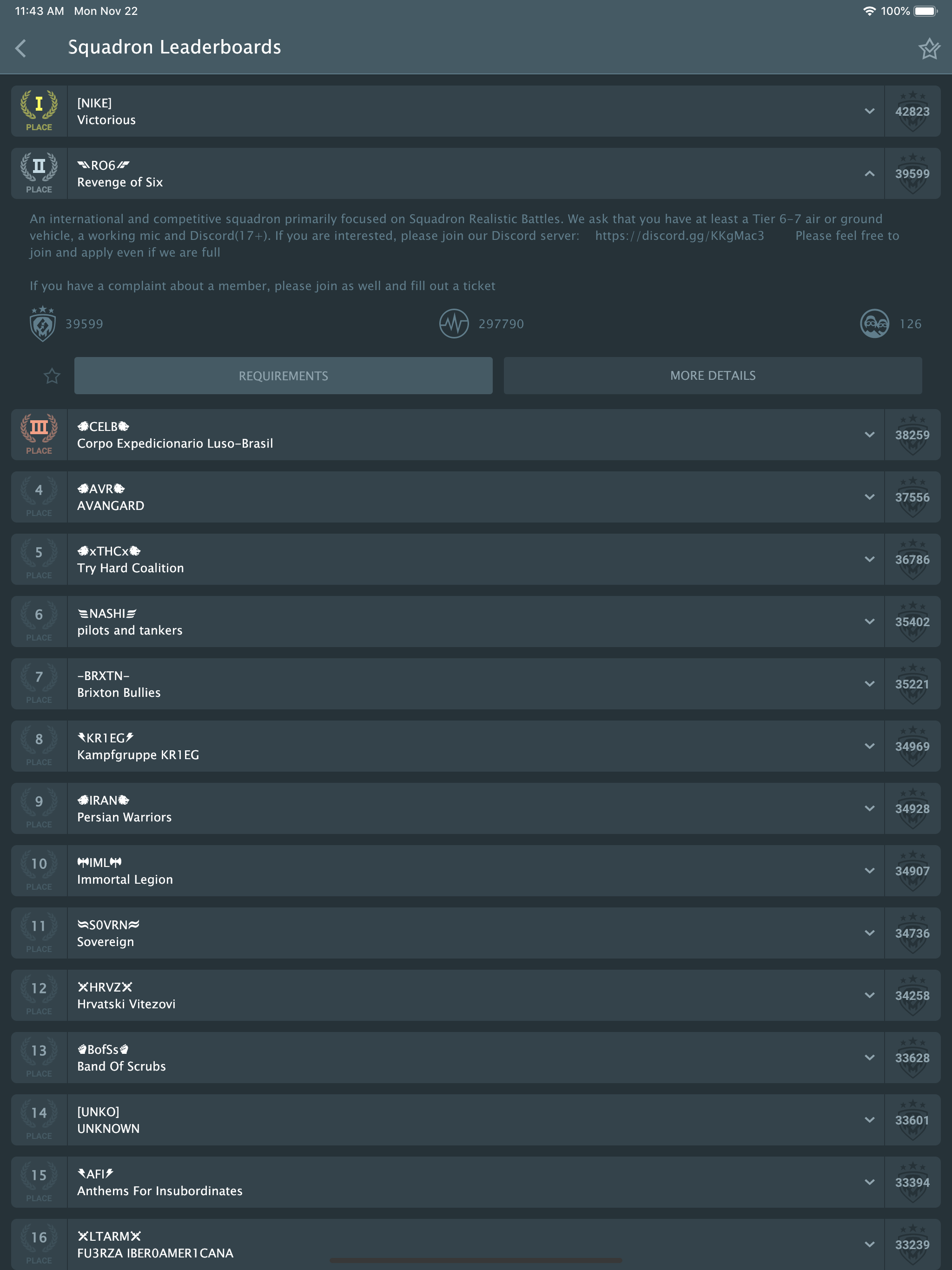Expand the UNKNOWN row chevron
The width and height of the screenshot is (952, 1270).
(x=869, y=1119)
